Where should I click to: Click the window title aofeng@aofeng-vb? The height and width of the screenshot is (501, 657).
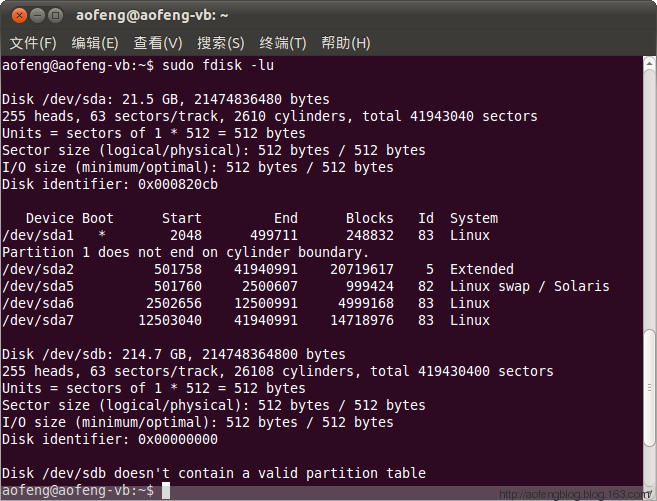(152, 15)
